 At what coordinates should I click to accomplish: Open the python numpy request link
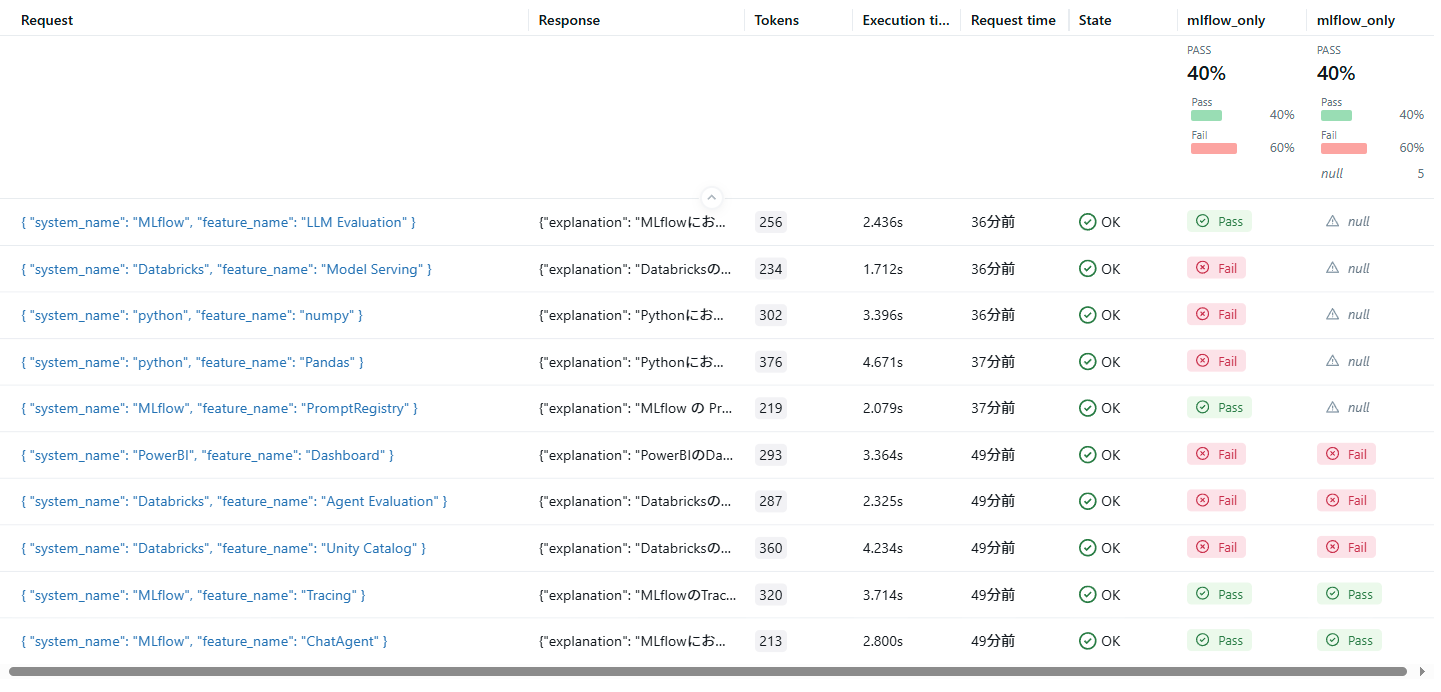point(192,315)
